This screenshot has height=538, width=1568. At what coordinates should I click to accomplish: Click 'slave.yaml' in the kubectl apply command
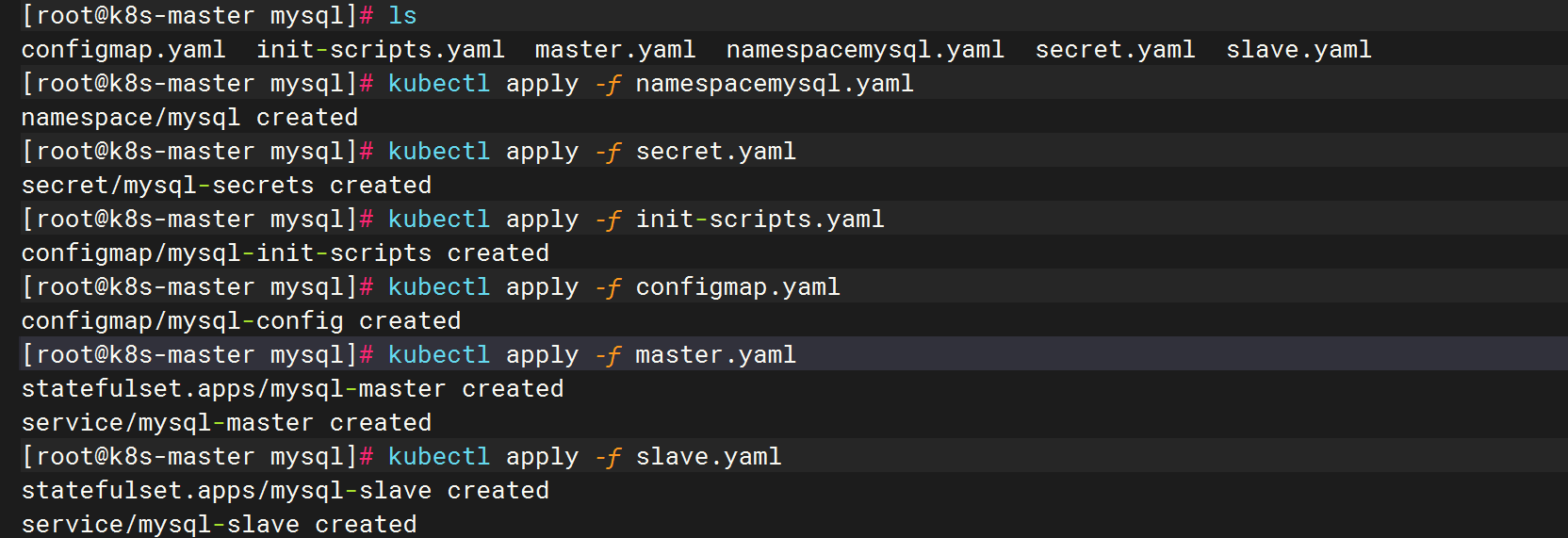coord(709,457)
